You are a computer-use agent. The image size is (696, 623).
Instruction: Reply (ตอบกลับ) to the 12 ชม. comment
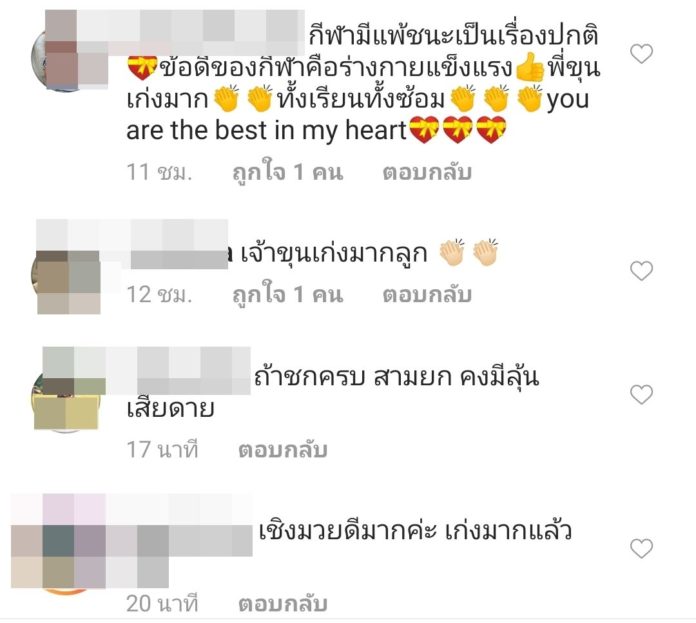427,295
